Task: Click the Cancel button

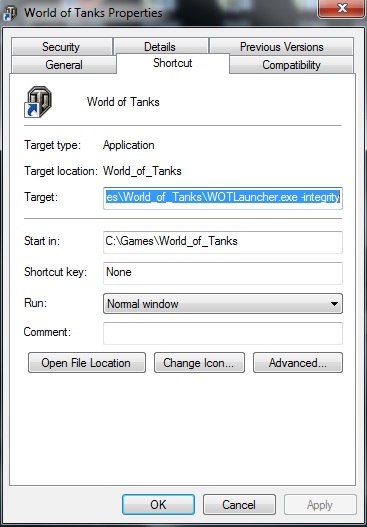Action: click(x=239, y=504)
